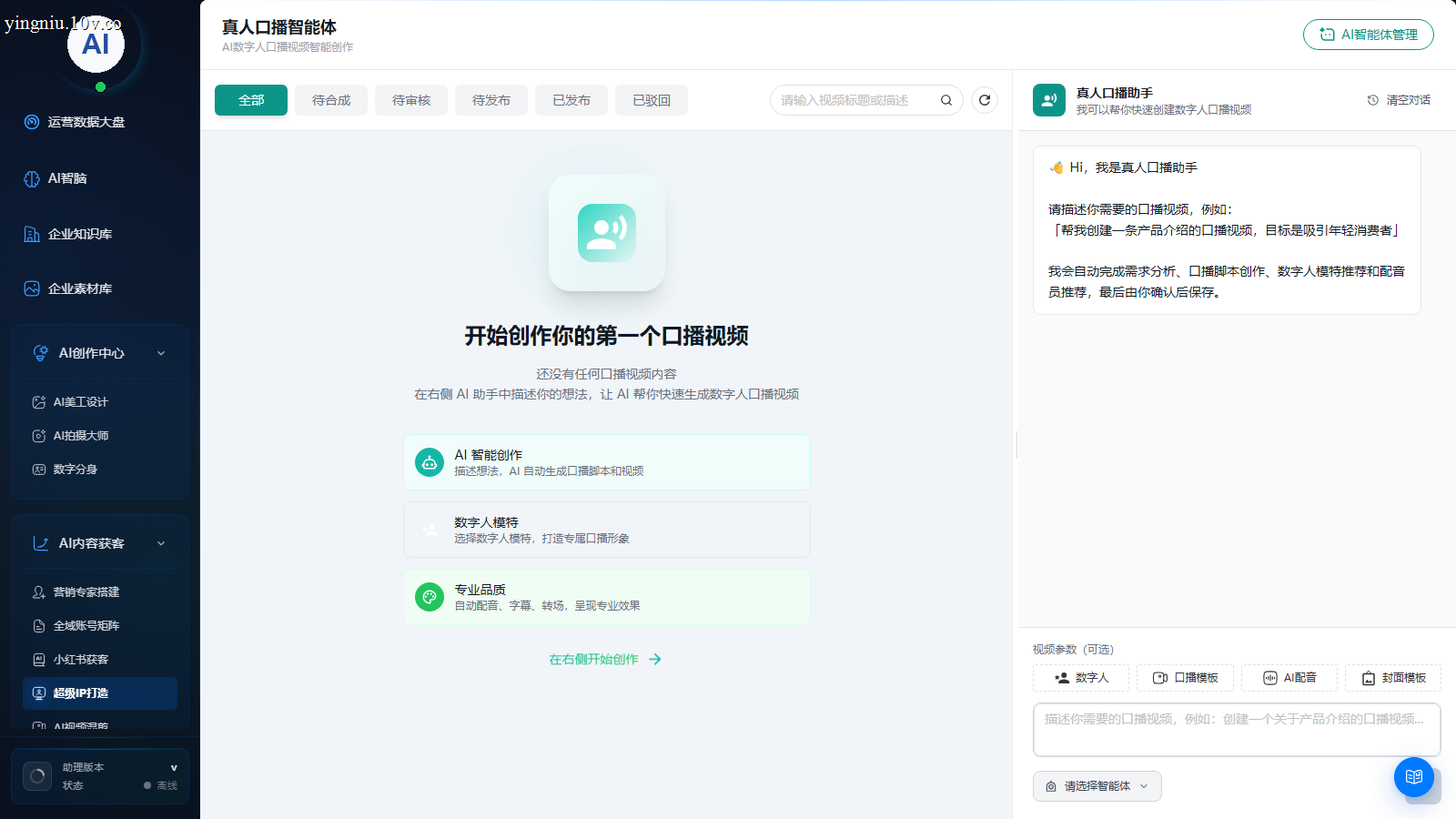Focus the video description text box

click(x=1237, y=730)
